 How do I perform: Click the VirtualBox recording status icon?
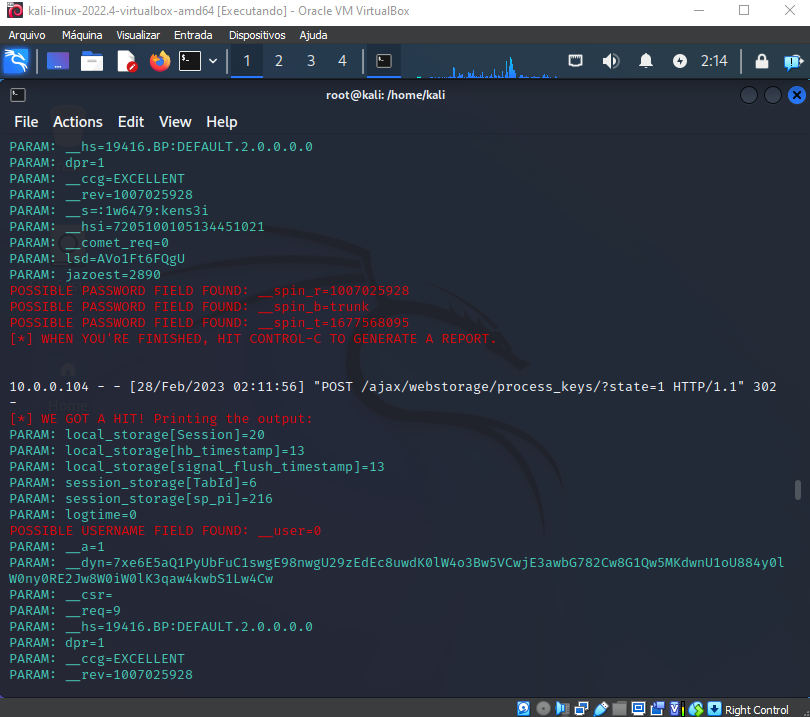(657, 709)
